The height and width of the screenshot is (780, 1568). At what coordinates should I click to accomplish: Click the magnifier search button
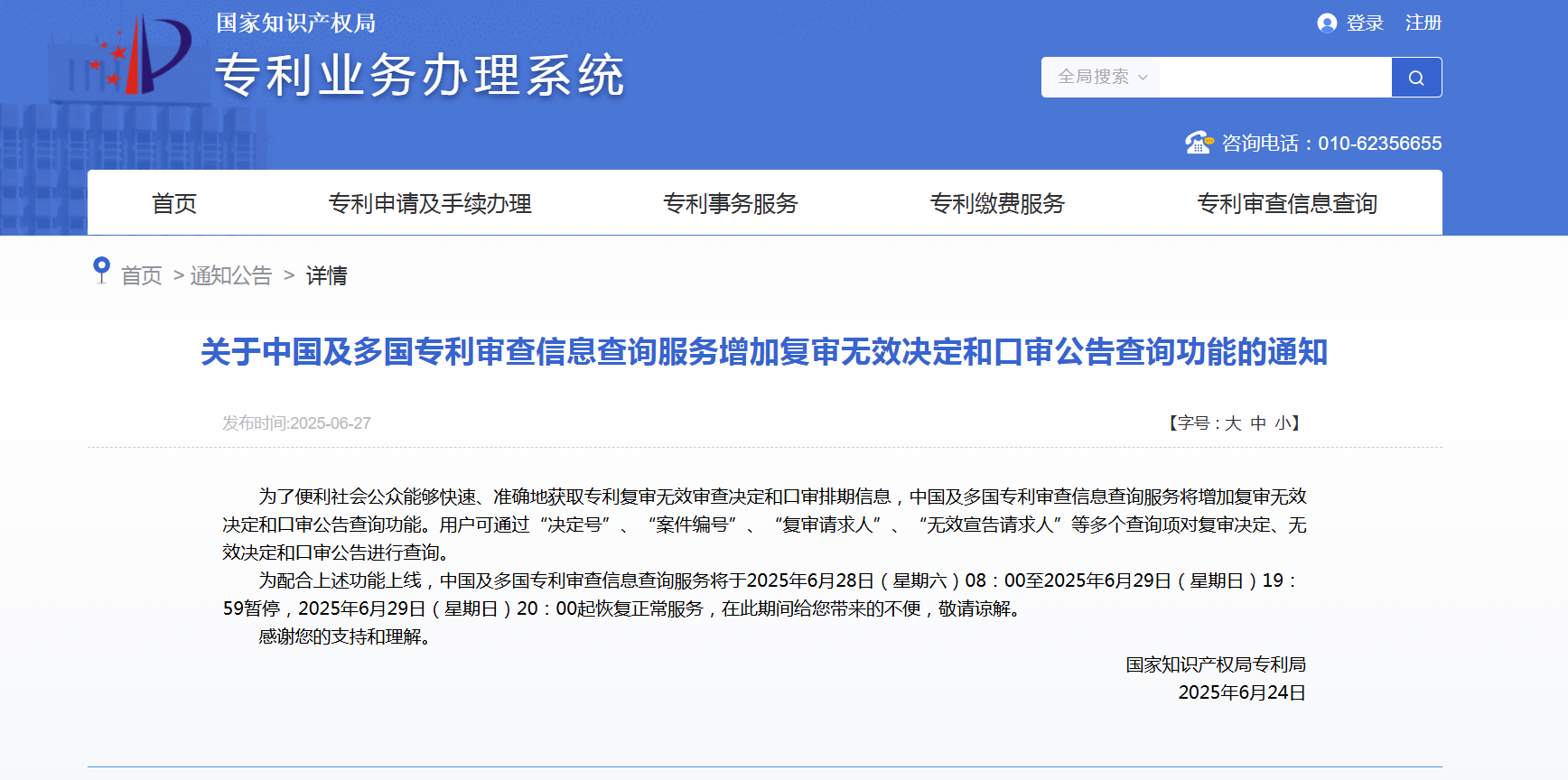tap(1416, 78)
